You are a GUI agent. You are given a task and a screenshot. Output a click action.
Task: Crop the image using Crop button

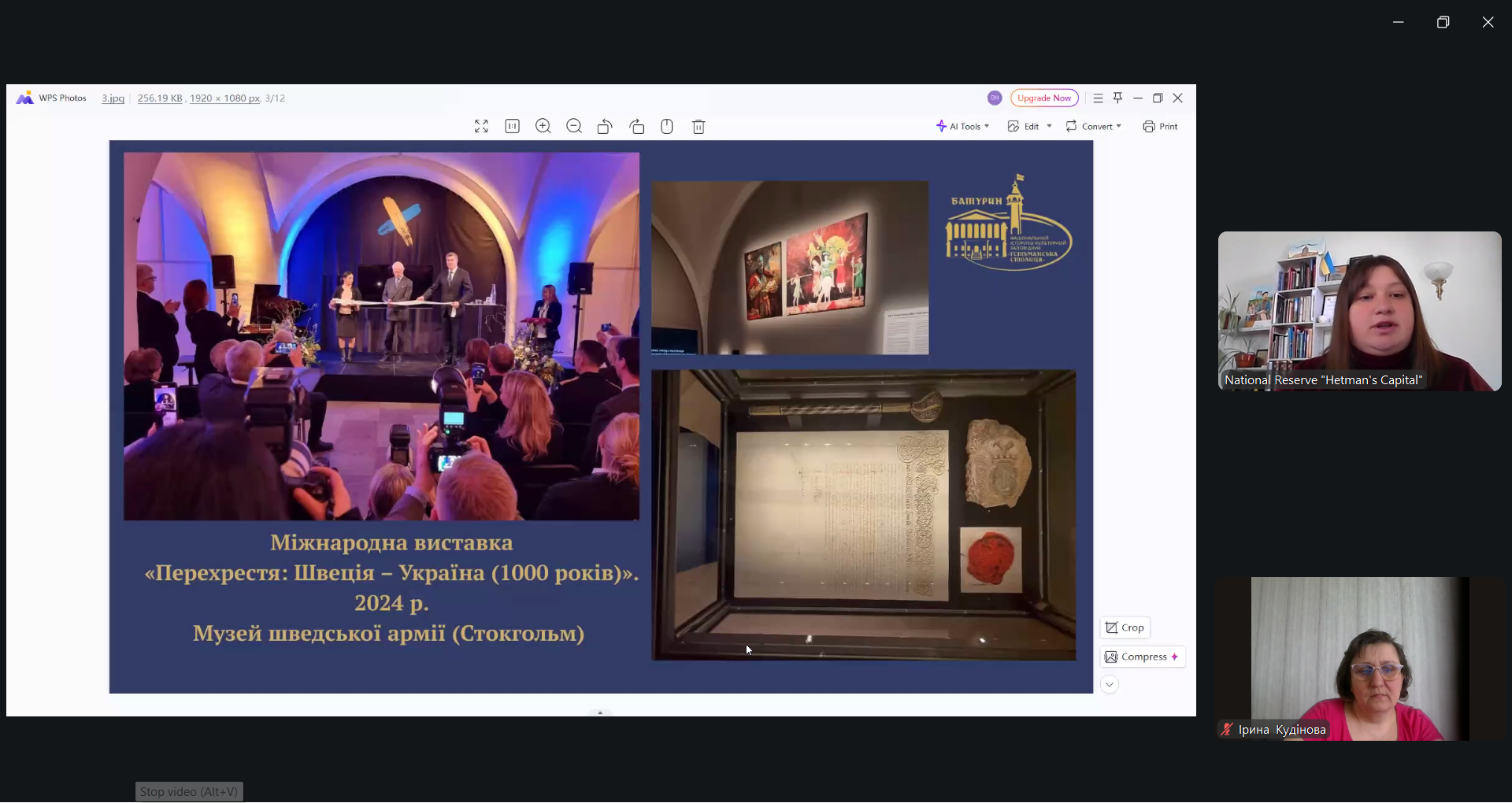[x=1125, y=627]
